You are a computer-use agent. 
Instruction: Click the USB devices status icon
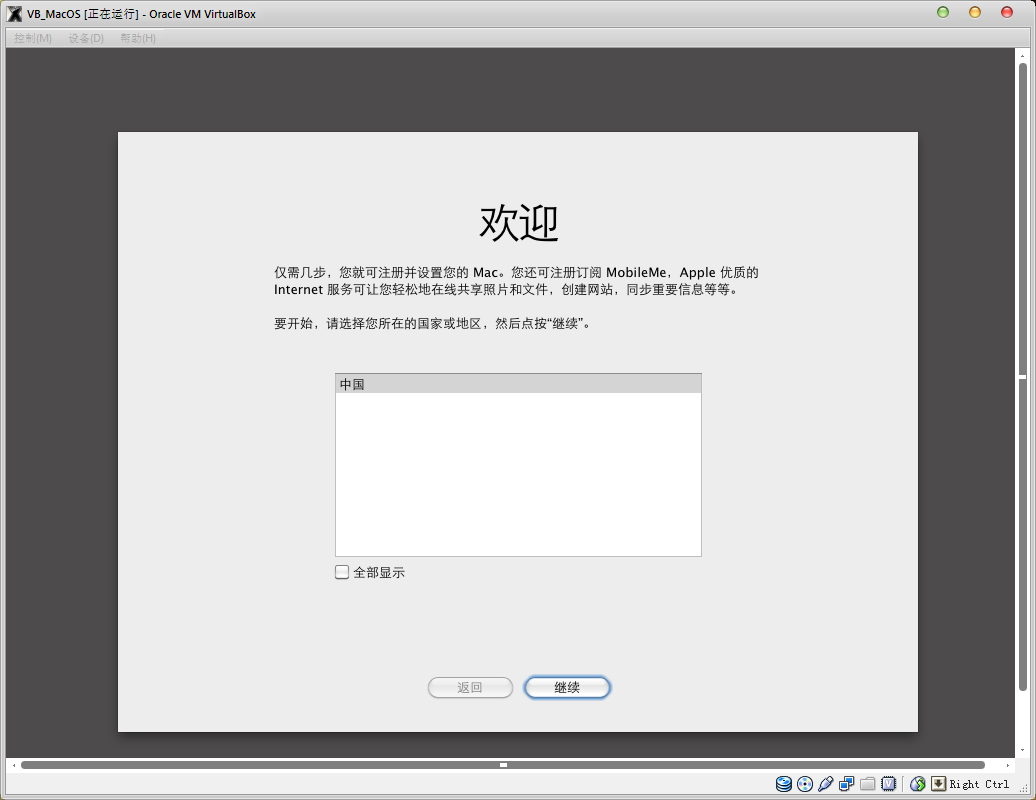825,784
